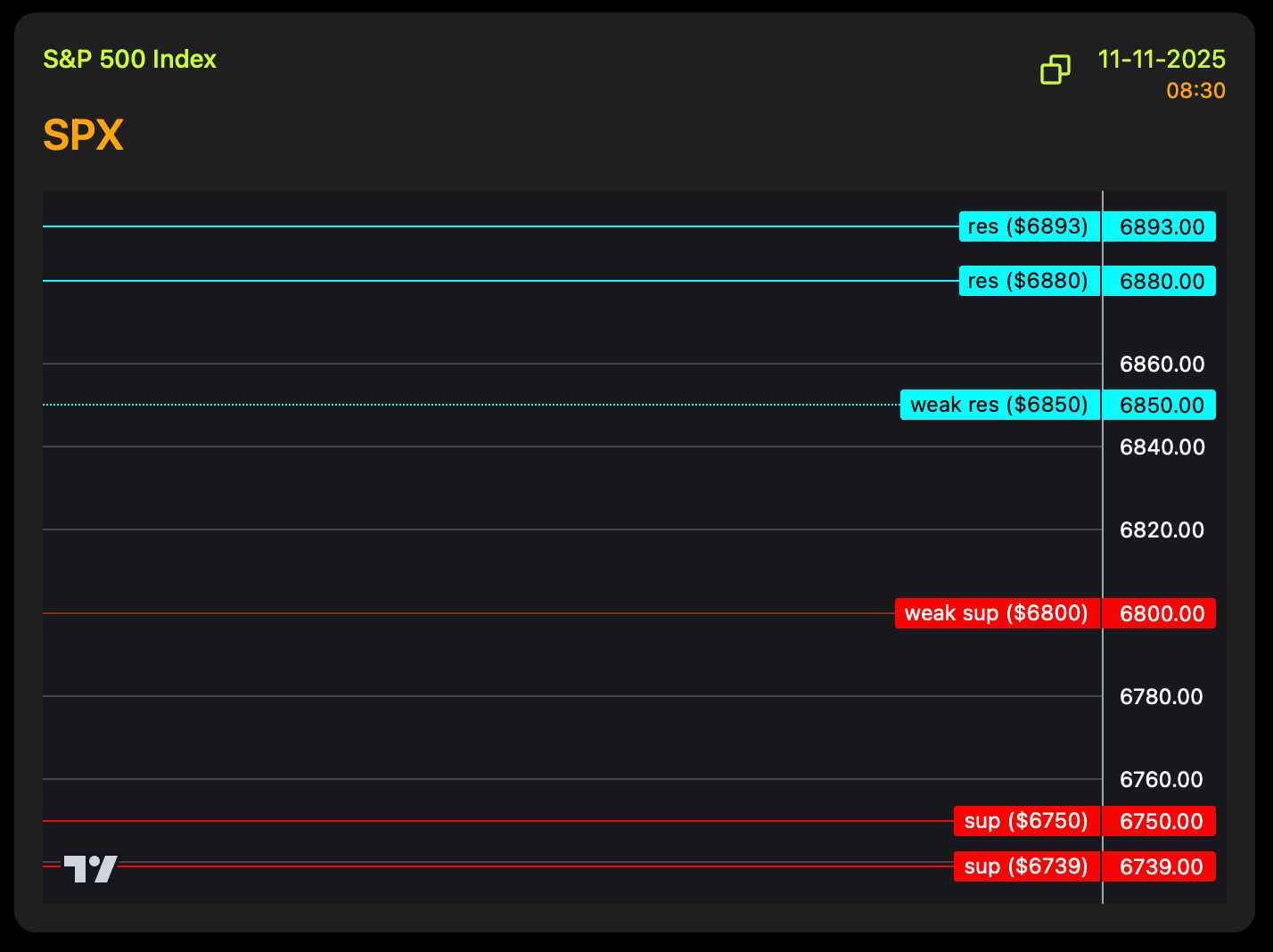Click the 11-11-2025 date label
This screenshot has height=952, width=1273.
[1161, 60]
